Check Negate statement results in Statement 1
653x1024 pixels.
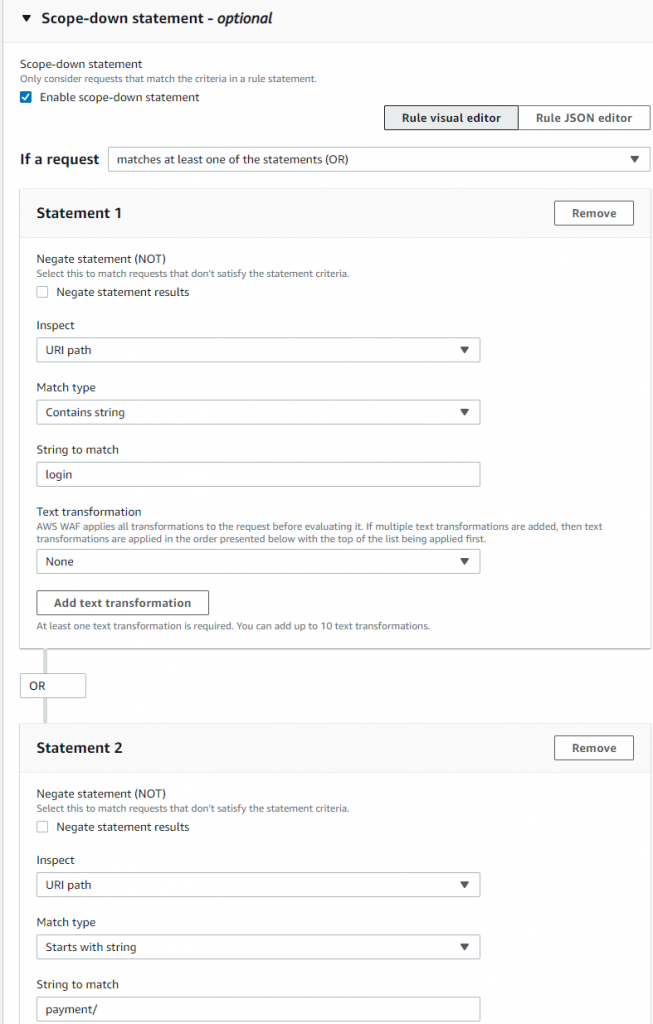tap(42, 291)
